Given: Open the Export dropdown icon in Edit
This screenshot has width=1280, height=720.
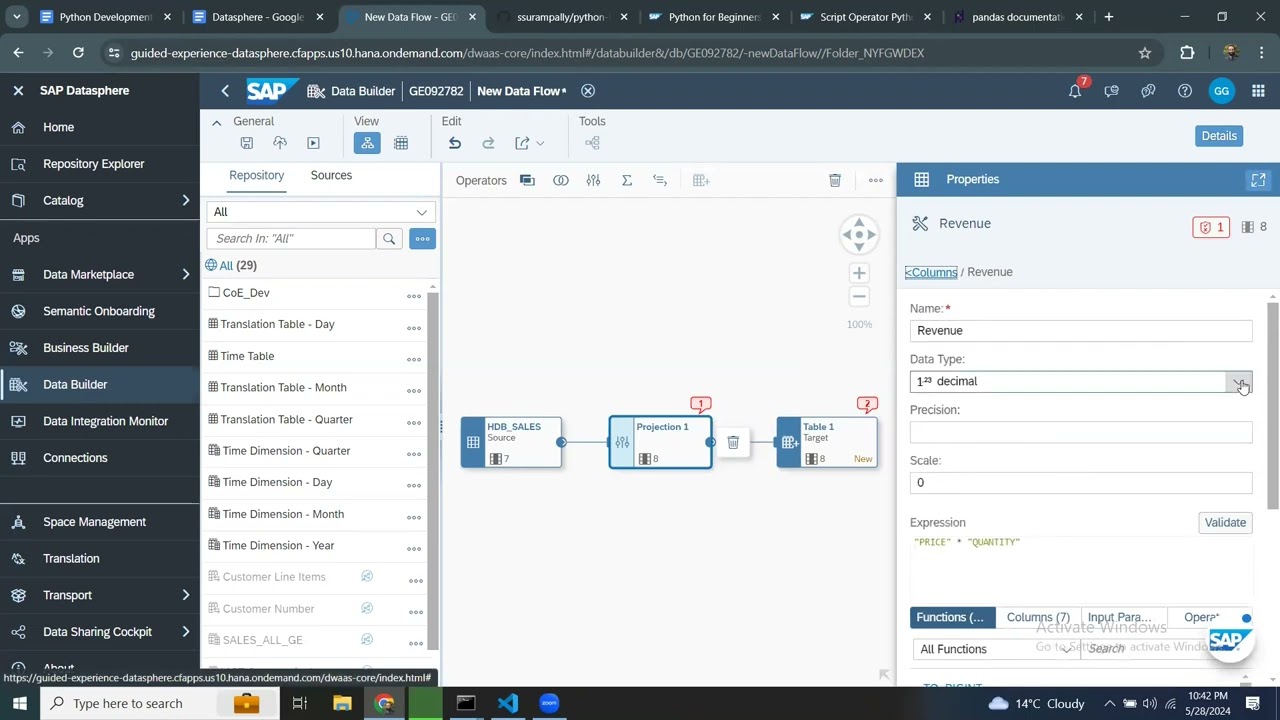Looking at the screenshot, I should tap(529, 143).
